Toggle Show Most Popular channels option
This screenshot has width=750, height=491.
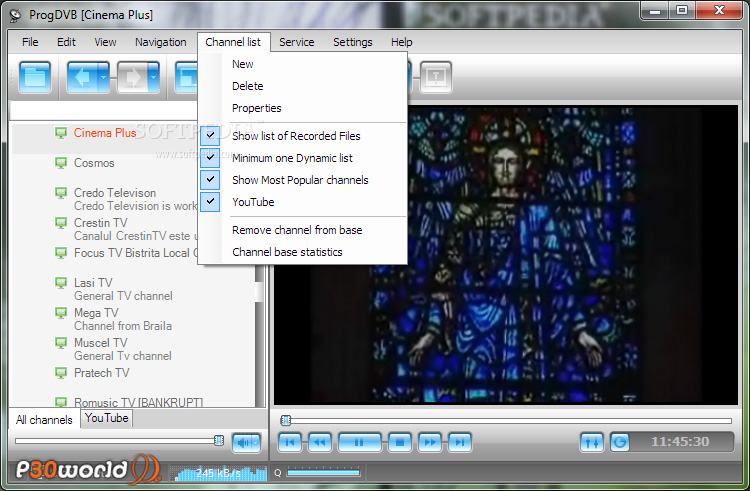303,180
